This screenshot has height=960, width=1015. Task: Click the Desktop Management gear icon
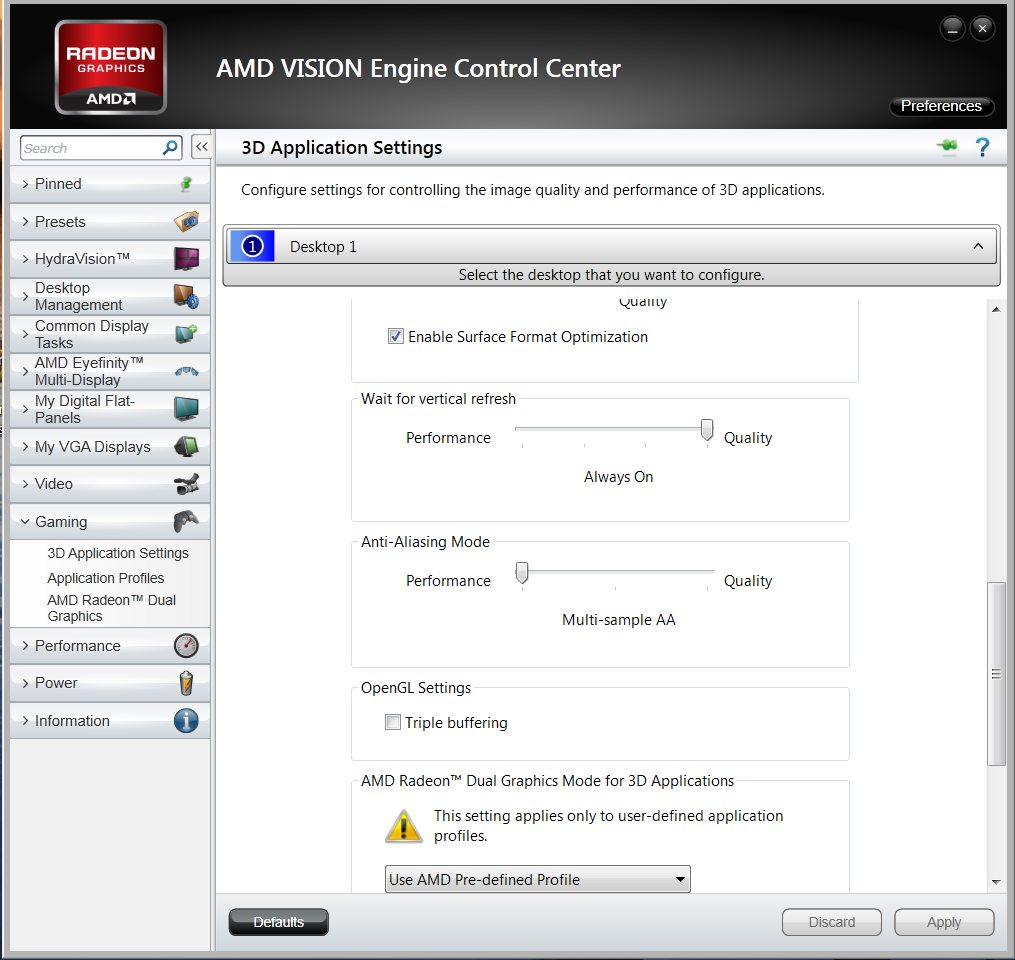click(186, 296)
